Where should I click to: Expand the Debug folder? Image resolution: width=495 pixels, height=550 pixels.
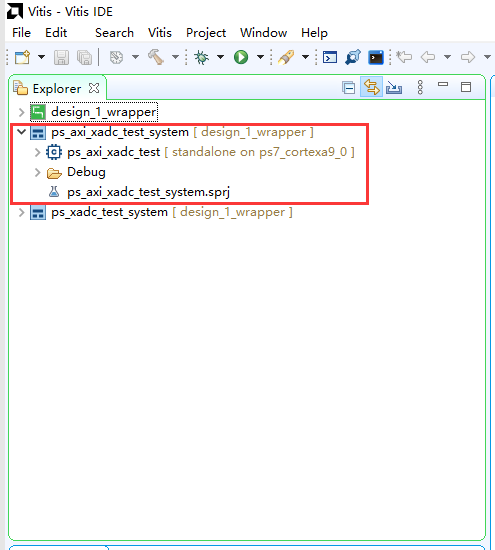click(38, 172)
